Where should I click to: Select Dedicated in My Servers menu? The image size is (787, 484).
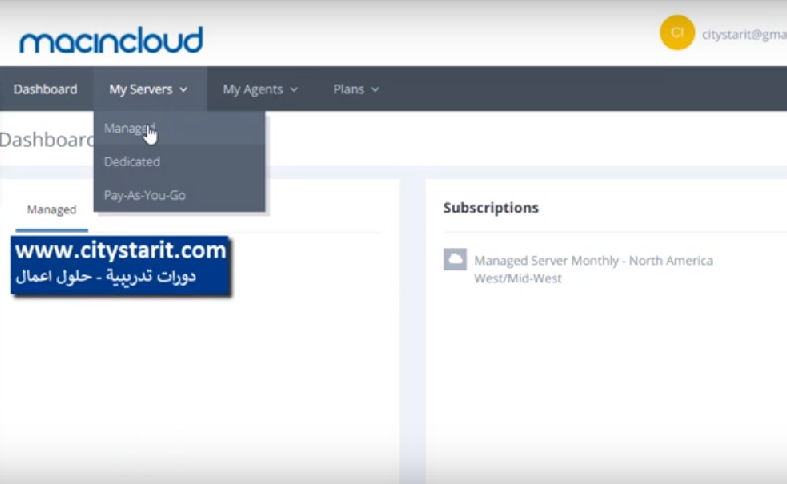pos(179,162)
